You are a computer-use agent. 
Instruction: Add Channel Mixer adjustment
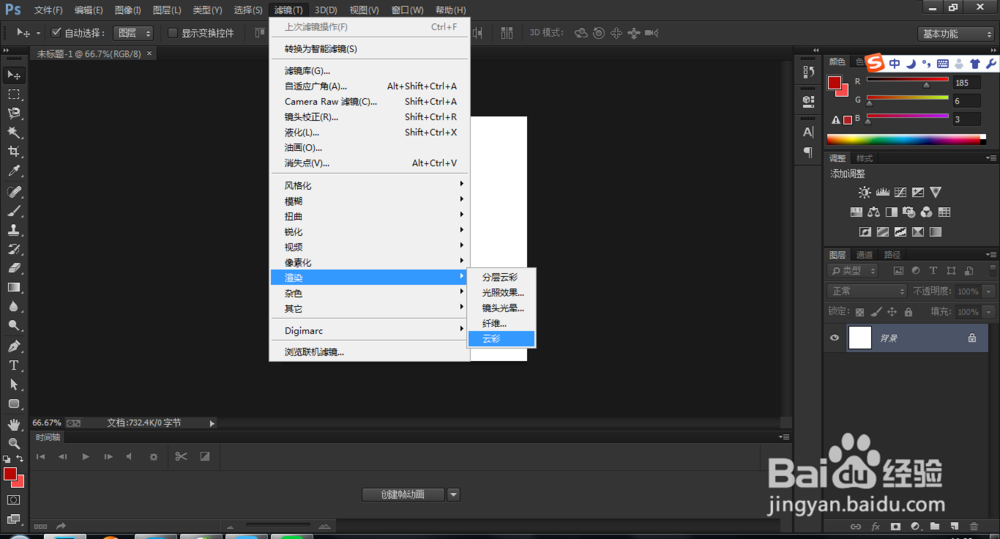pyautogui.click(x=927, y=212)
